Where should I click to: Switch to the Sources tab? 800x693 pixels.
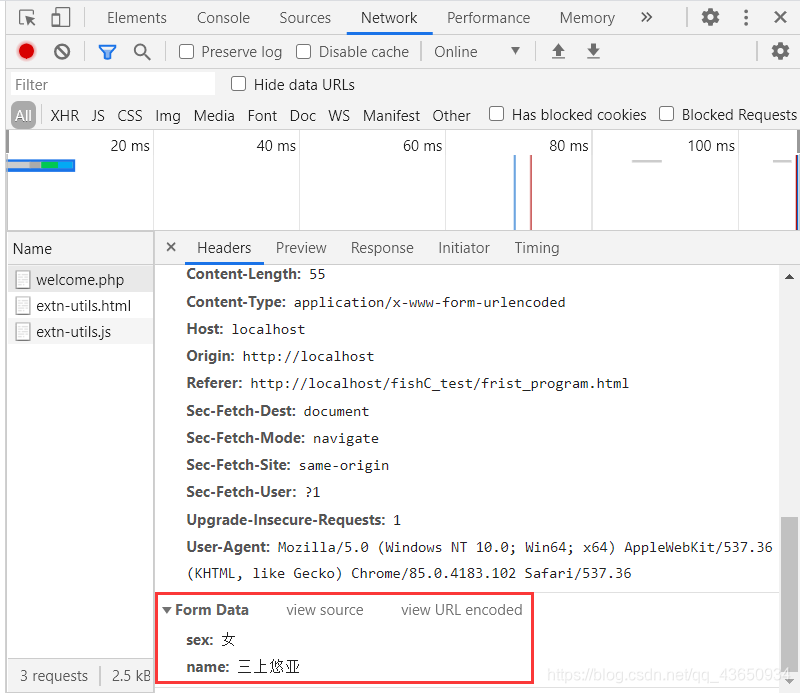pyautogui.click(x=305, y=18)
